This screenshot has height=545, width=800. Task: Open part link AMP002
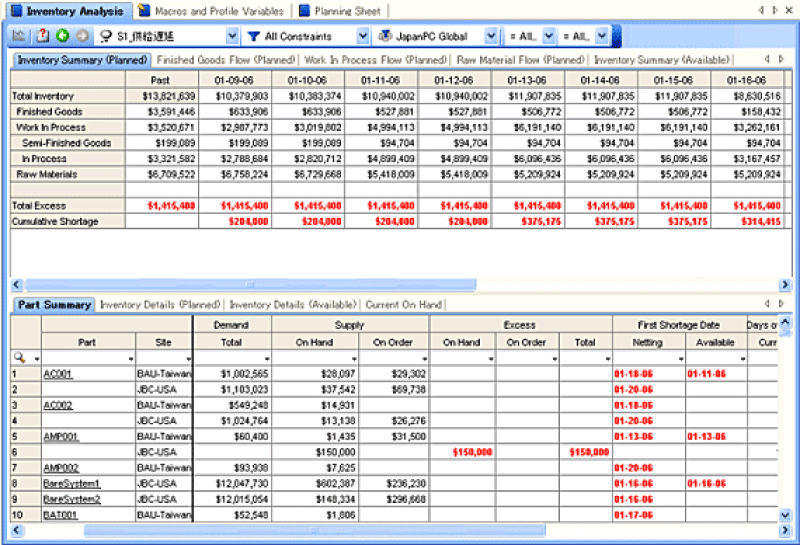(x=61, y=468)
